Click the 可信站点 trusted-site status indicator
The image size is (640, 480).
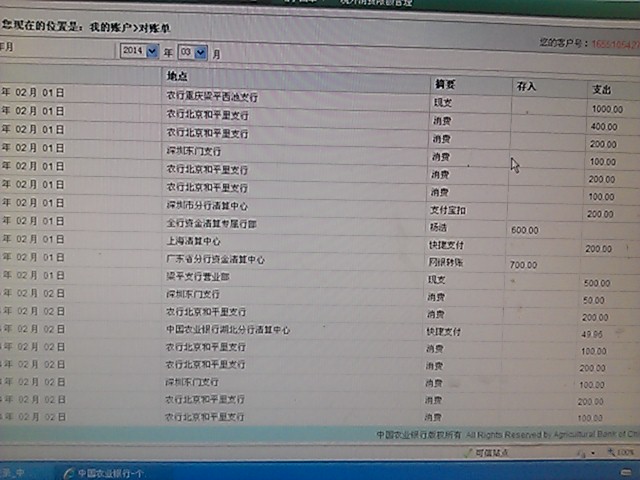tap(487, 452)
